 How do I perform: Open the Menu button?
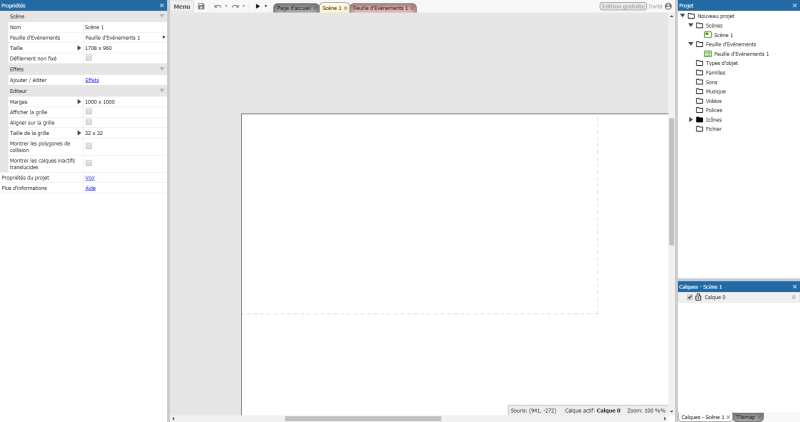181,7
